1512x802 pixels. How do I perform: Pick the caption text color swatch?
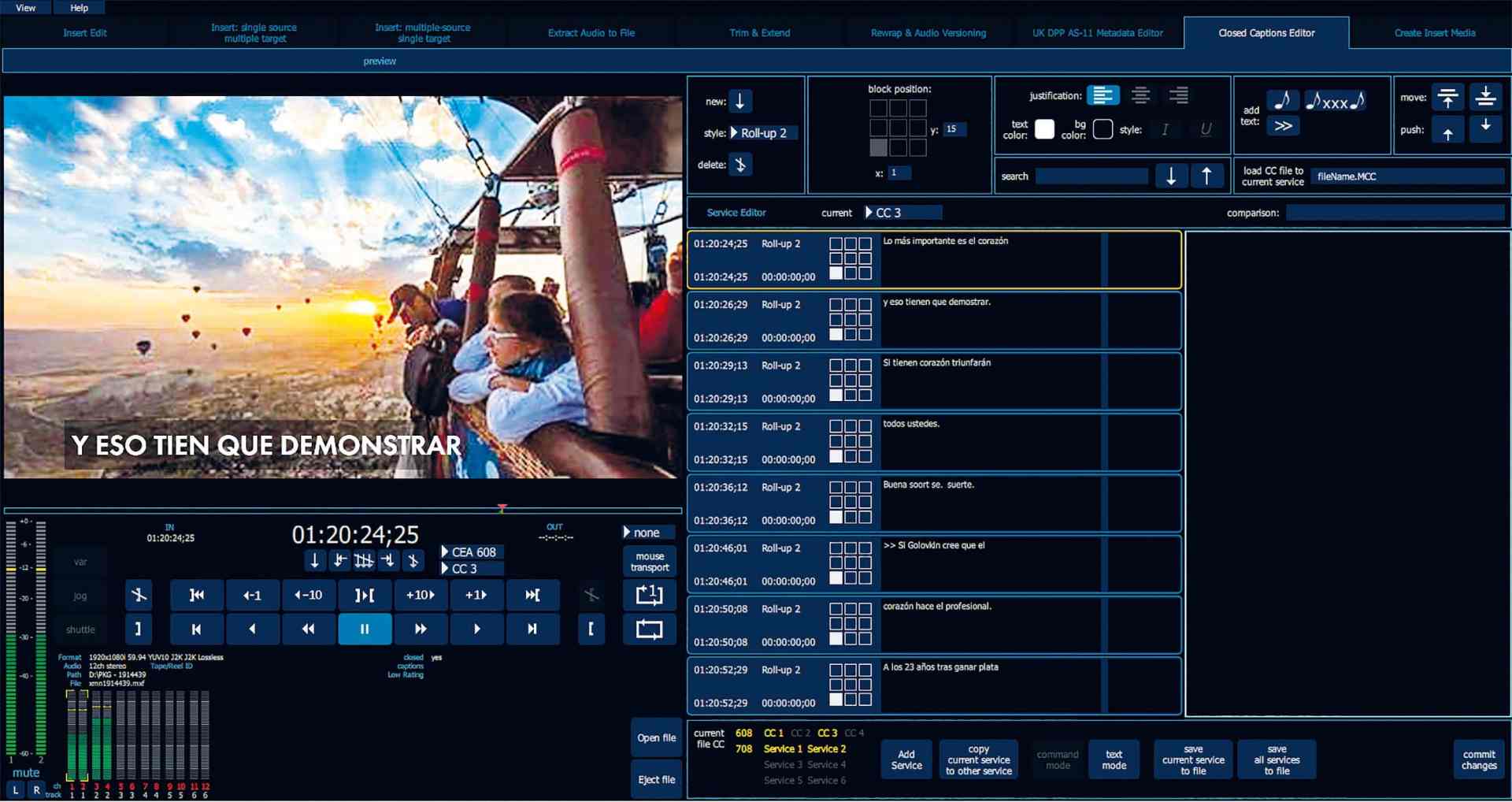1044,129
